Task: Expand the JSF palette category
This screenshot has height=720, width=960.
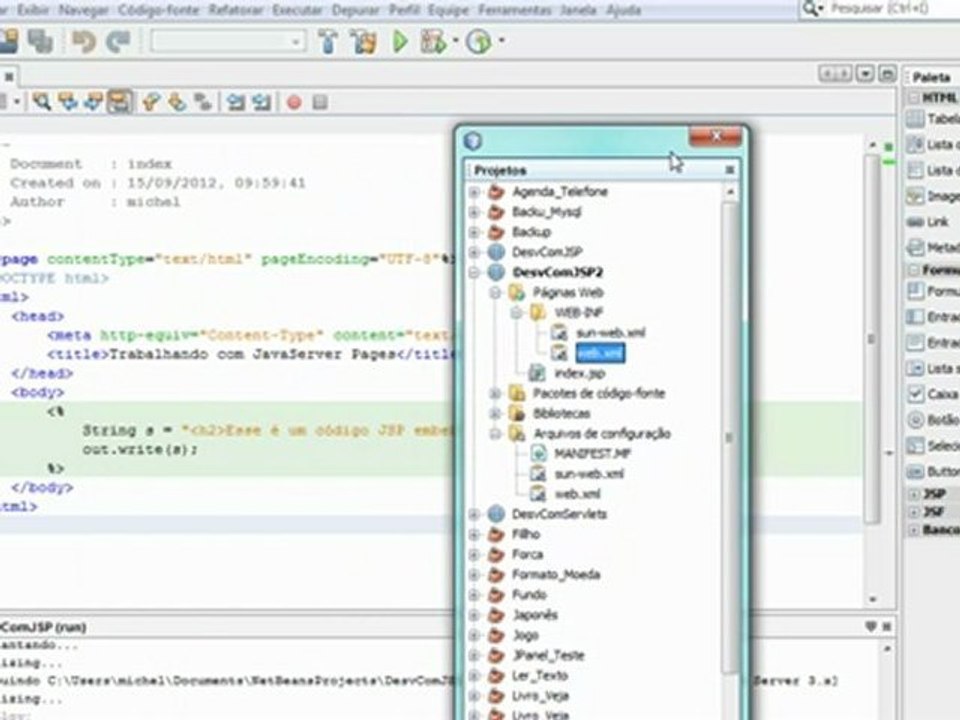Action: 914,511
